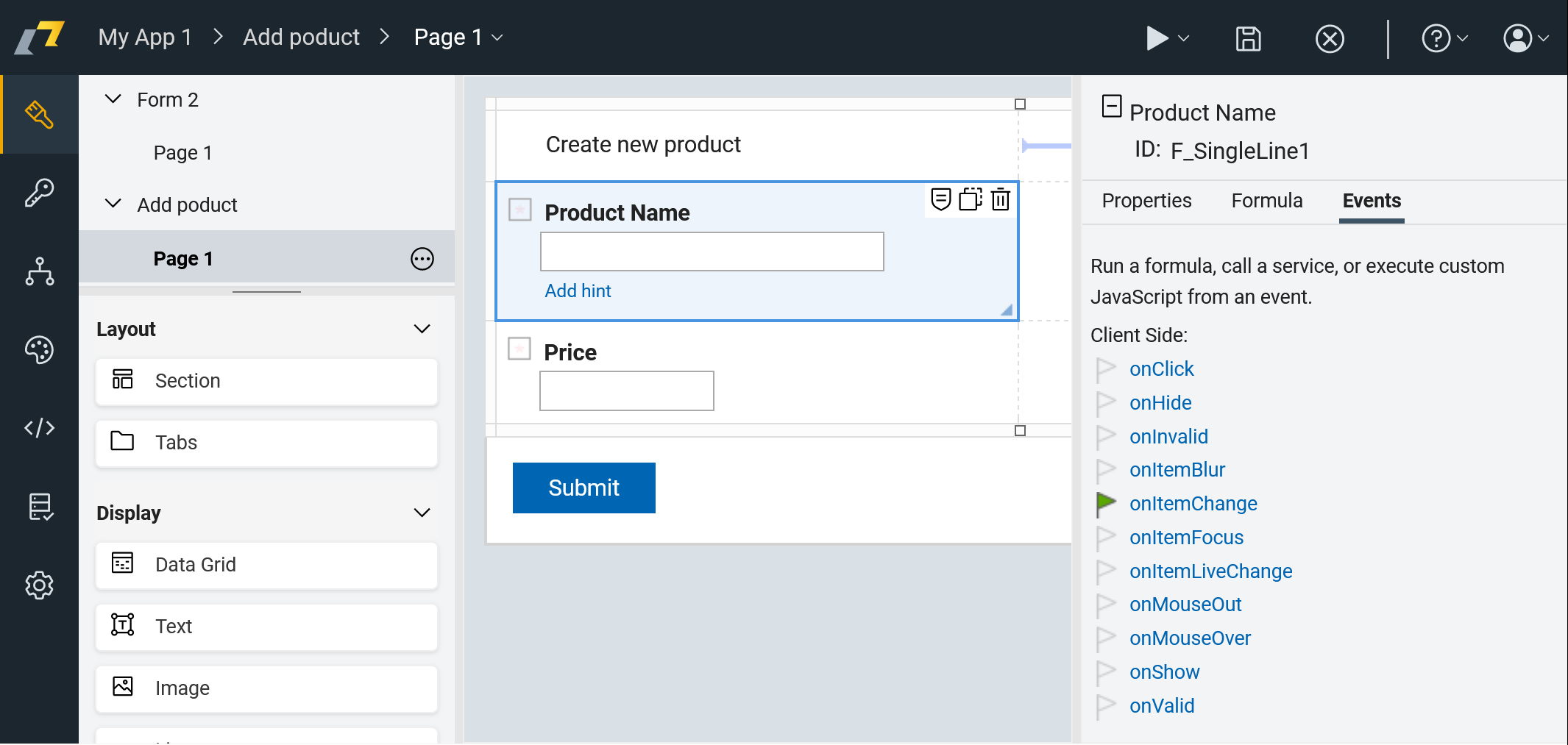Screen dimensions: 1568x745
Task: Toggle the Product Name required checkbox
Action: [520, 210]
